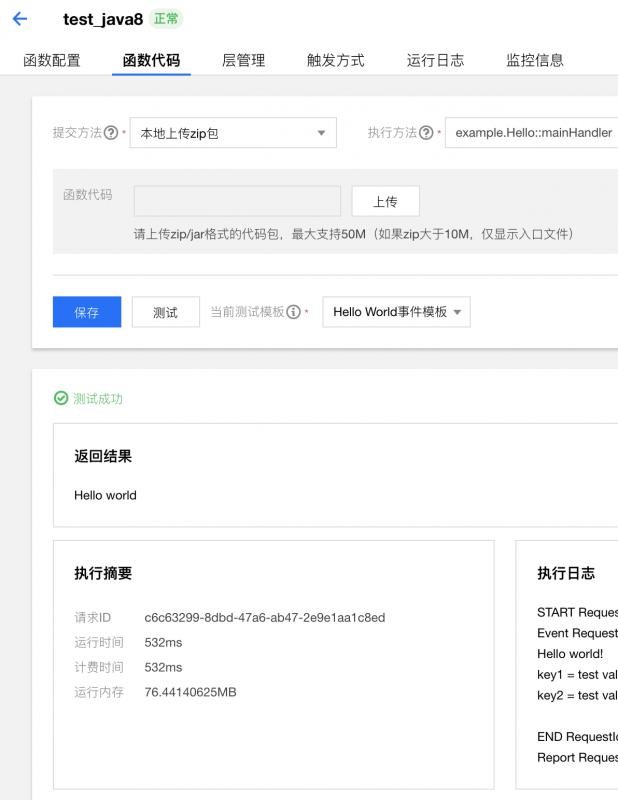
Task: Click the 执行日志 heading
Action: tap(566, 573)
